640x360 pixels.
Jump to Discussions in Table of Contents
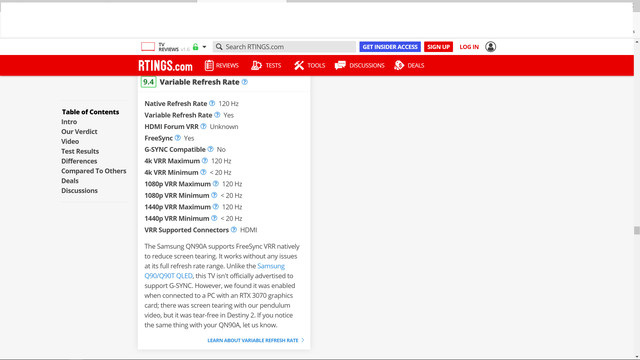[x=79, y=190]
